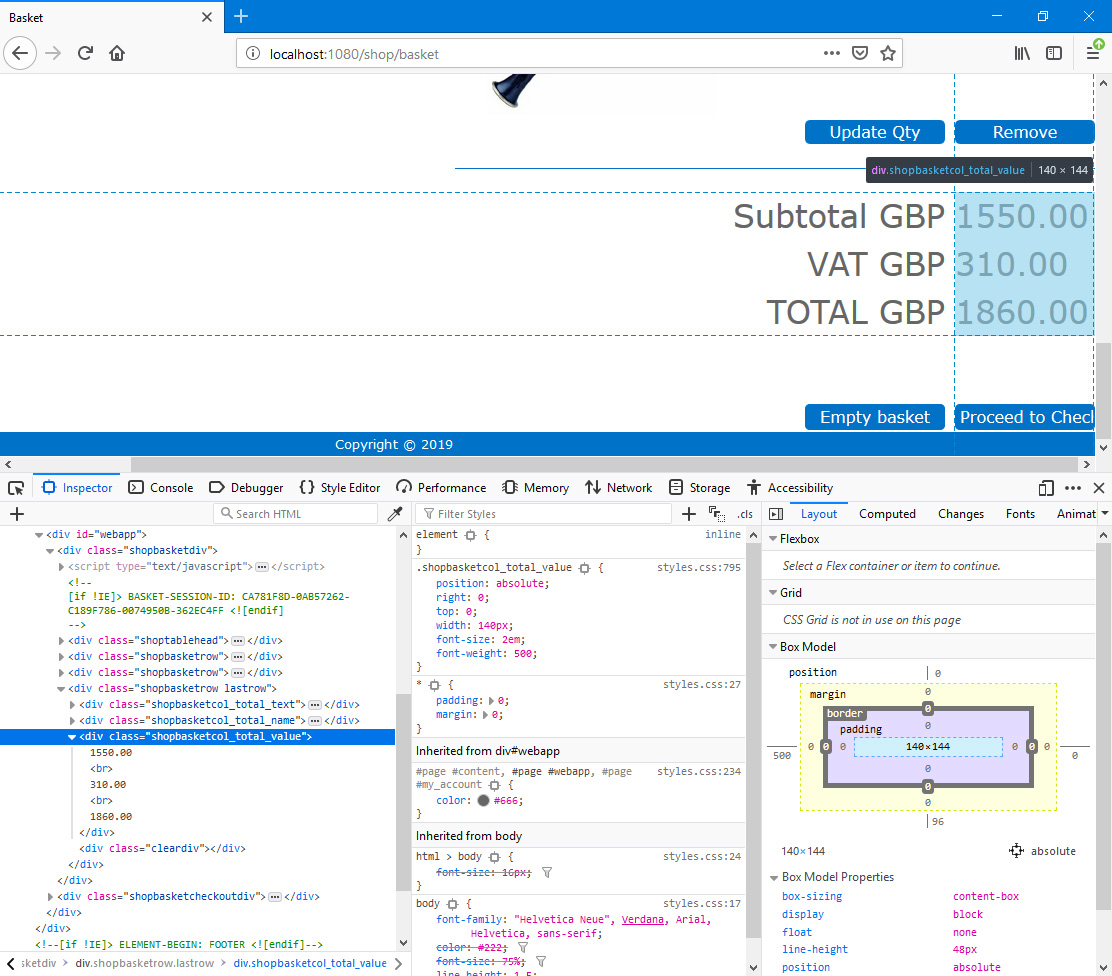Show the browser sidebars

(1054, 53)
